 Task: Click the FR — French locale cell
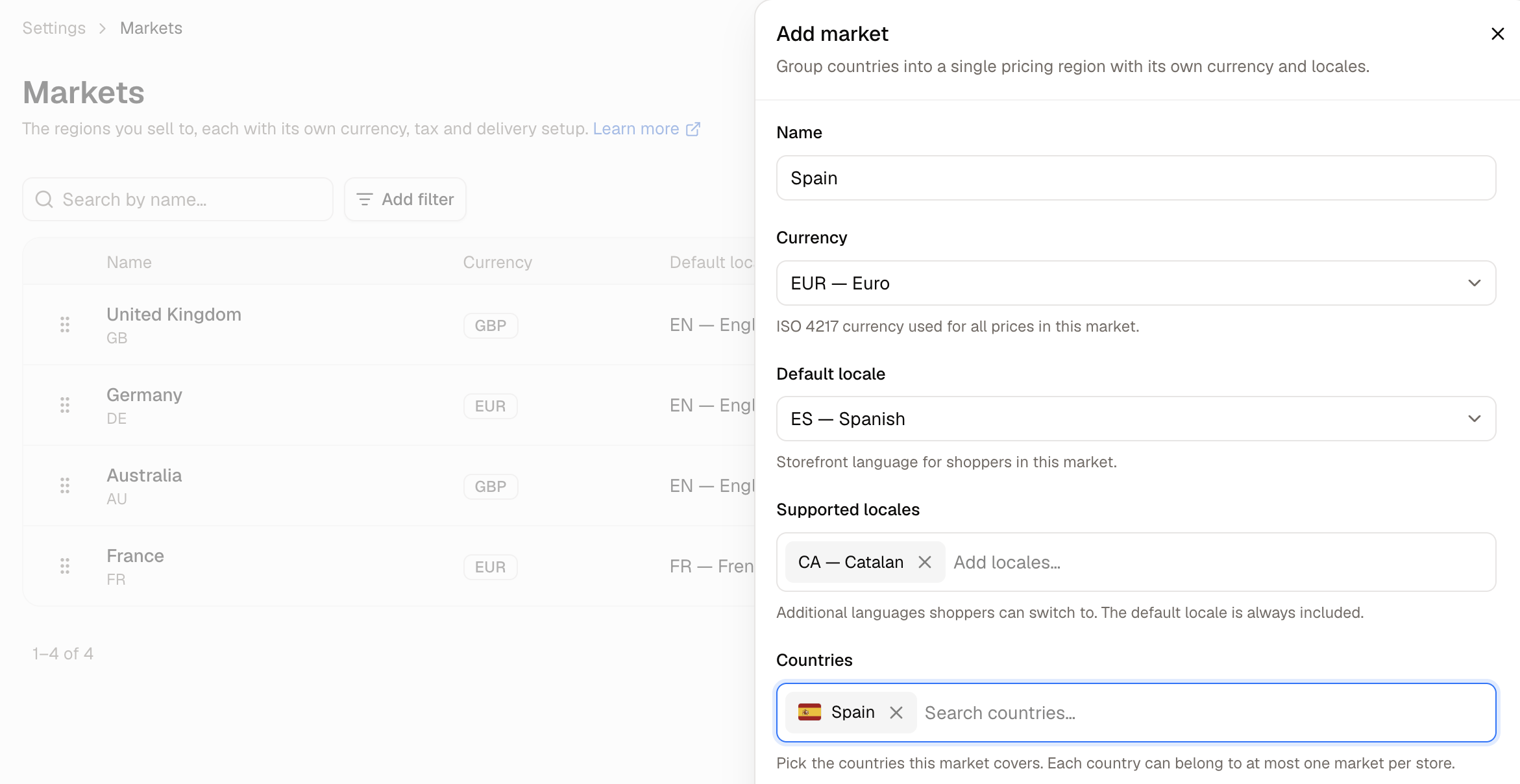pyautogui.click(x=712, y=567)
